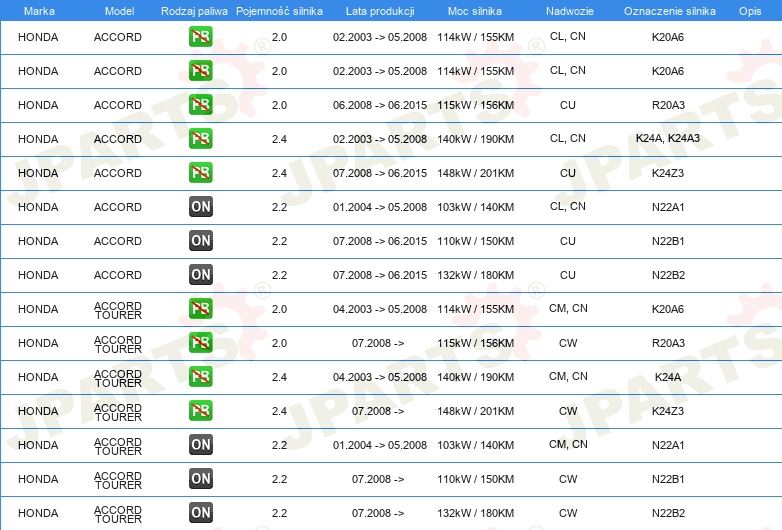Viewport: 782px width, 530px height.
Task: Click the petrol icon in the Accord Tourer K24A row
Action: (200, 376)
